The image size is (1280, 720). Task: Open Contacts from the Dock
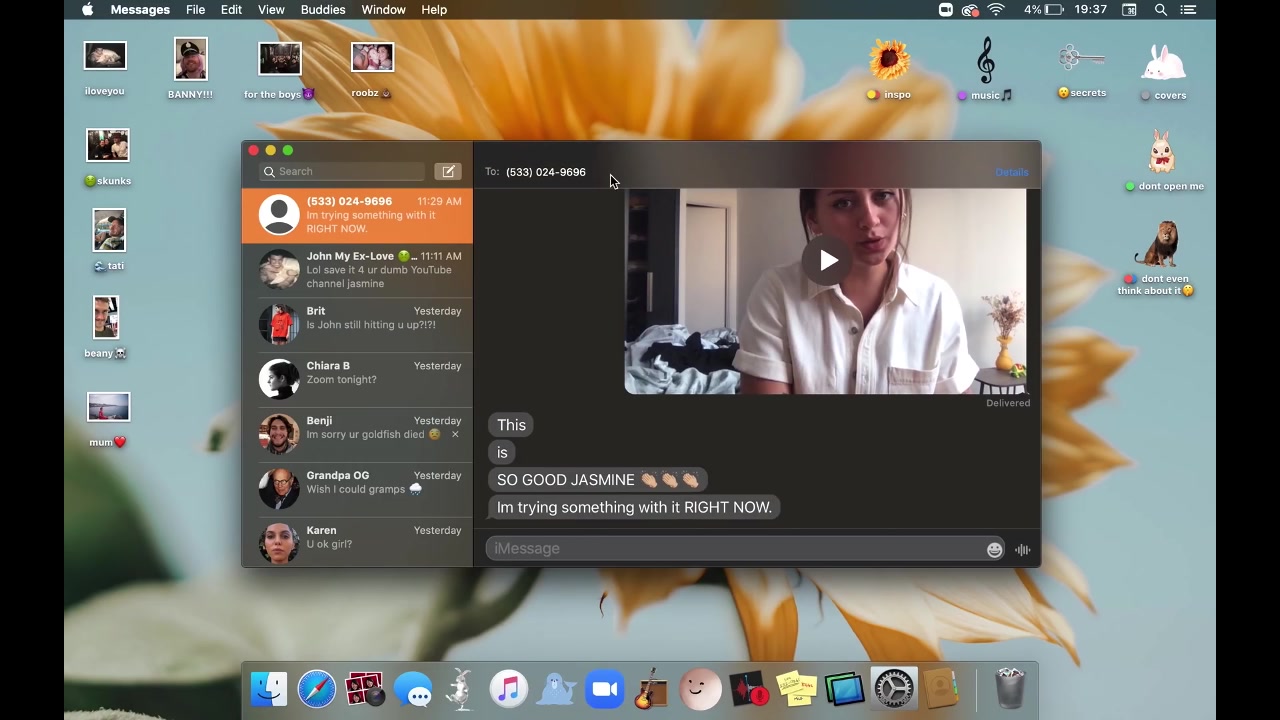coord(941,689)
